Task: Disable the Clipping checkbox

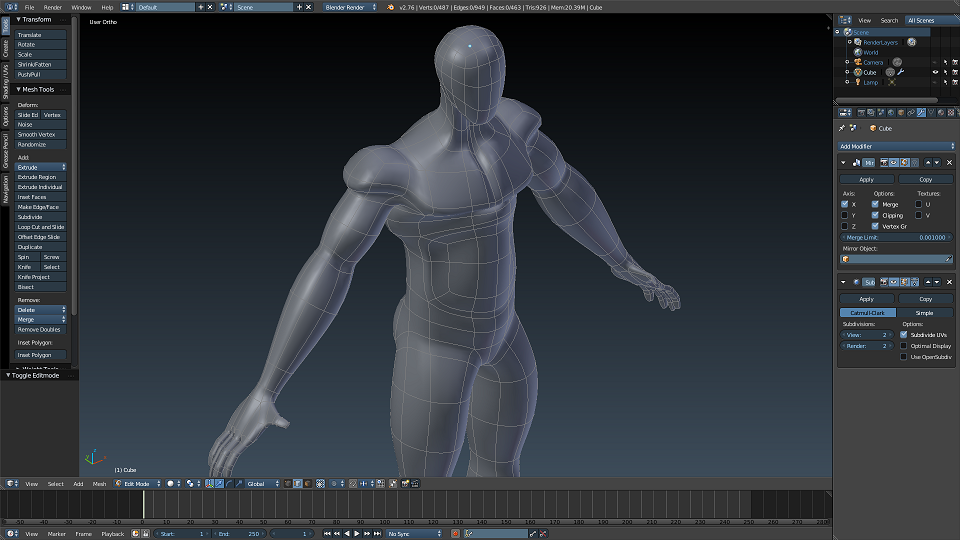Action: pos(875,215)
